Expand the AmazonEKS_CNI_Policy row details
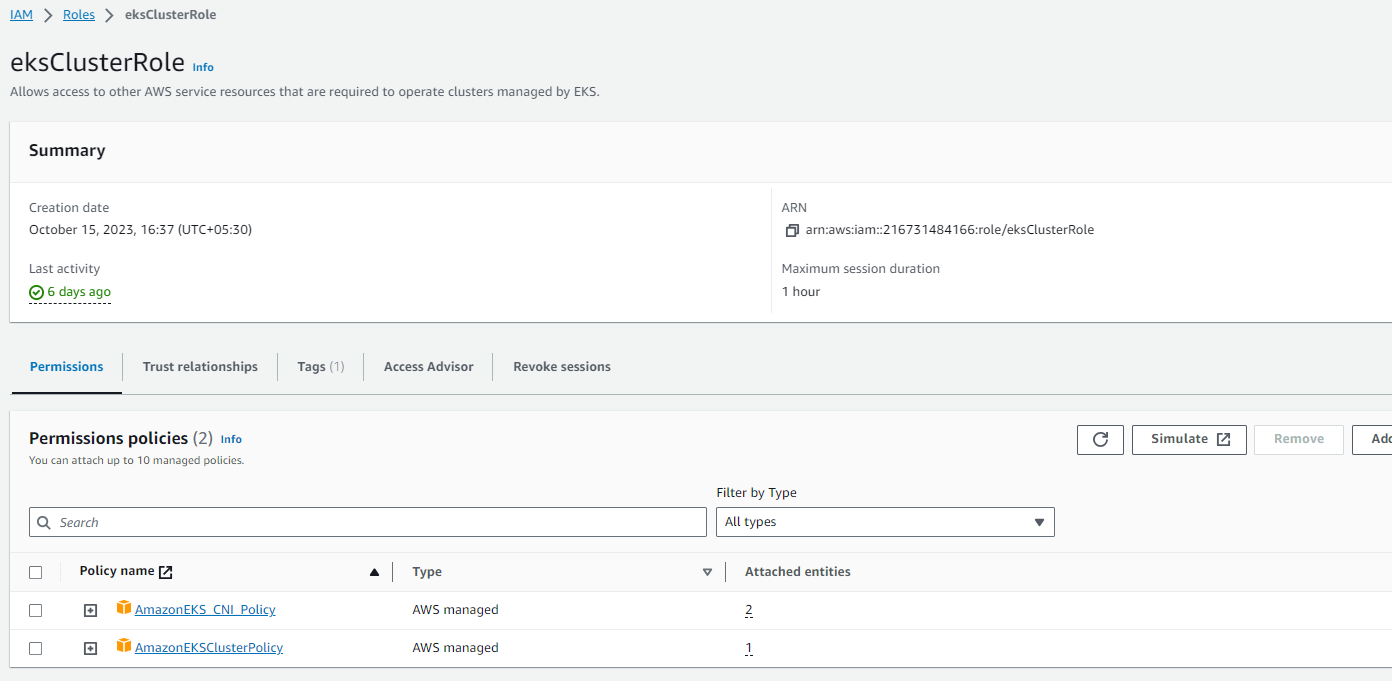Viewport: 1392px width, 681px height. click(90, 610)
